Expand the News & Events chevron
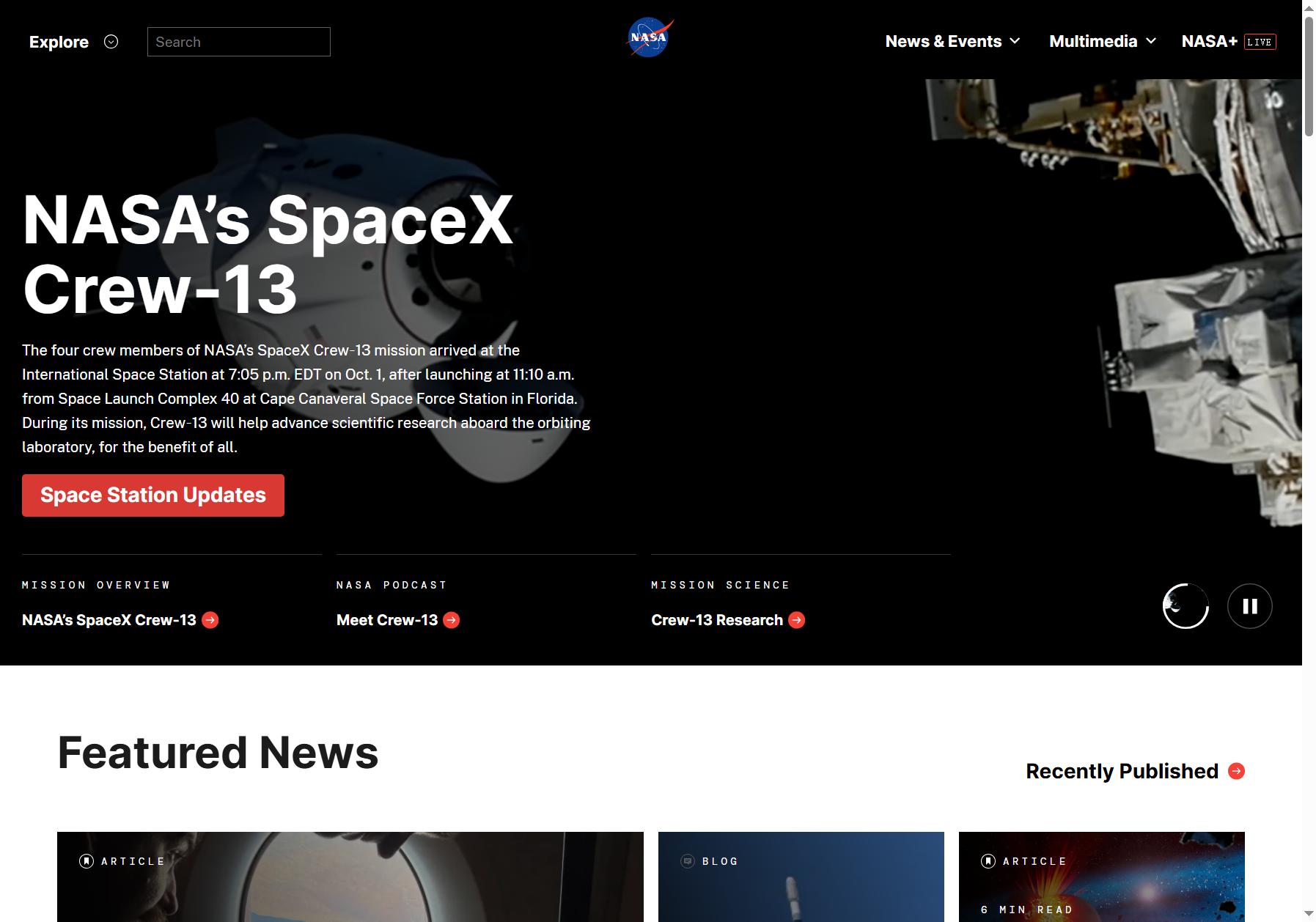The height and width of the screenshot is (922, 1316). click(1015, 41)
